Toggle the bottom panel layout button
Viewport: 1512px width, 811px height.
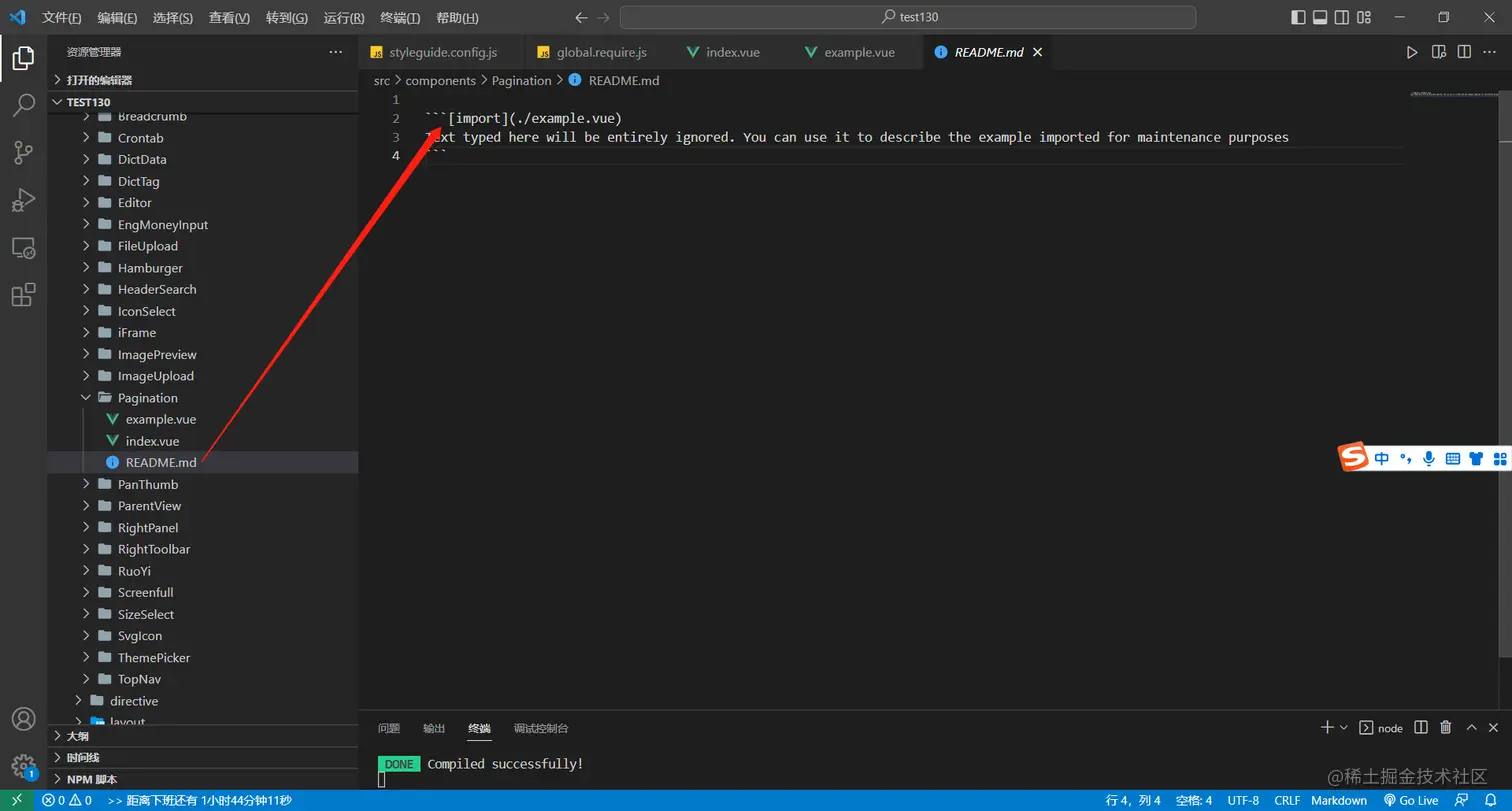1320,17
